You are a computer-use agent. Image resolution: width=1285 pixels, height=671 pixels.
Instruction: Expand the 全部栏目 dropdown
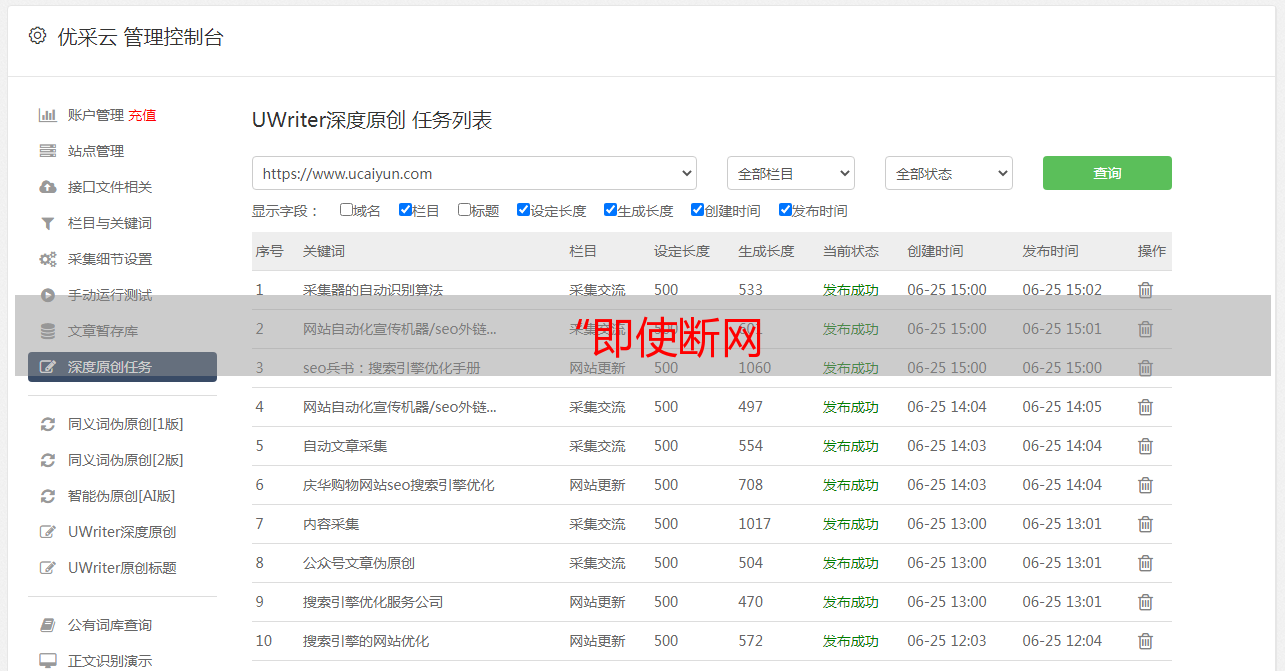tap(790, 173)
